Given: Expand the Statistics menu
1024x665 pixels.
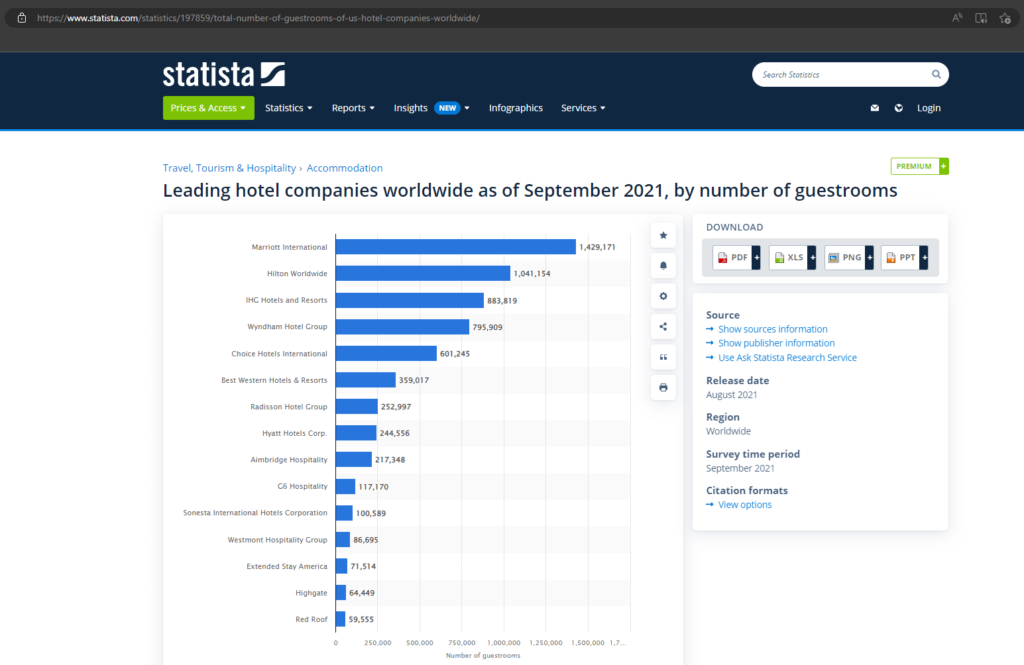Looking at the screenshot, I should coord(289,108).
